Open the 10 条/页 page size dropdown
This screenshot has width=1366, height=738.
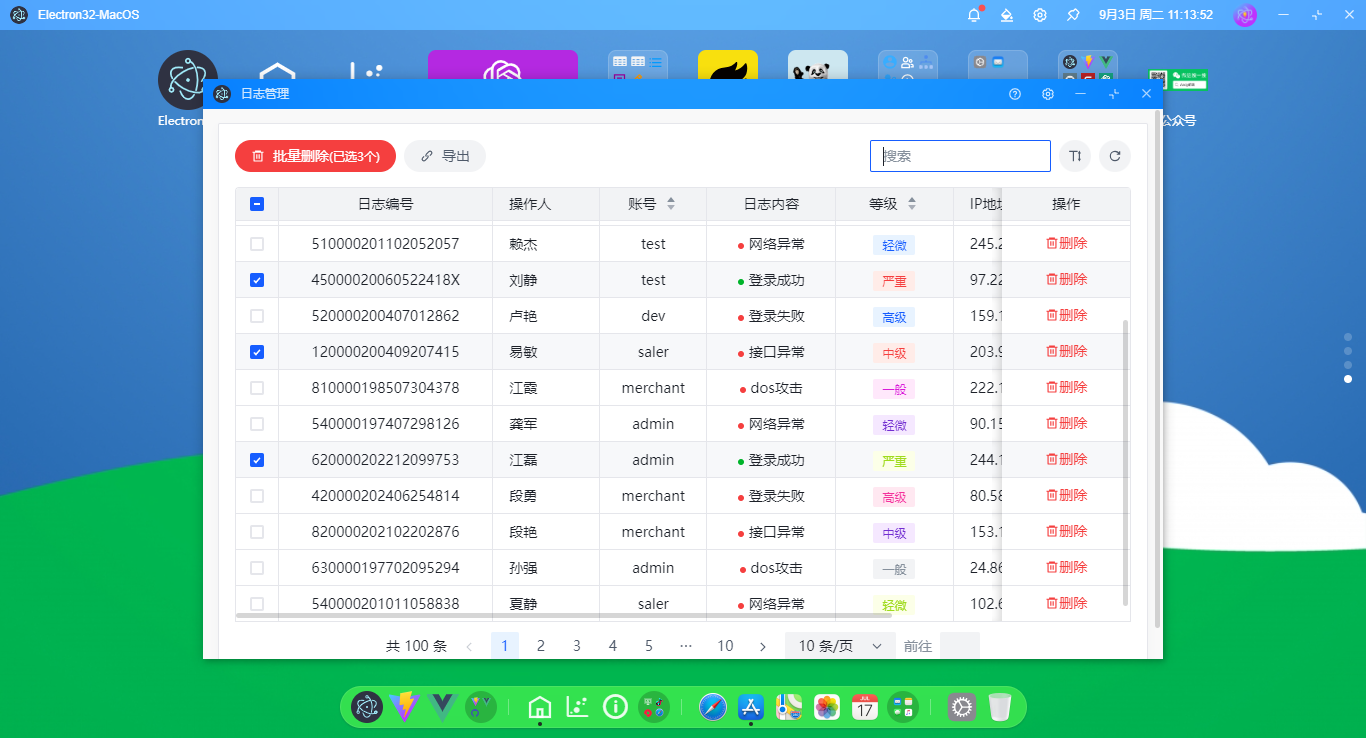coord(840,646)
